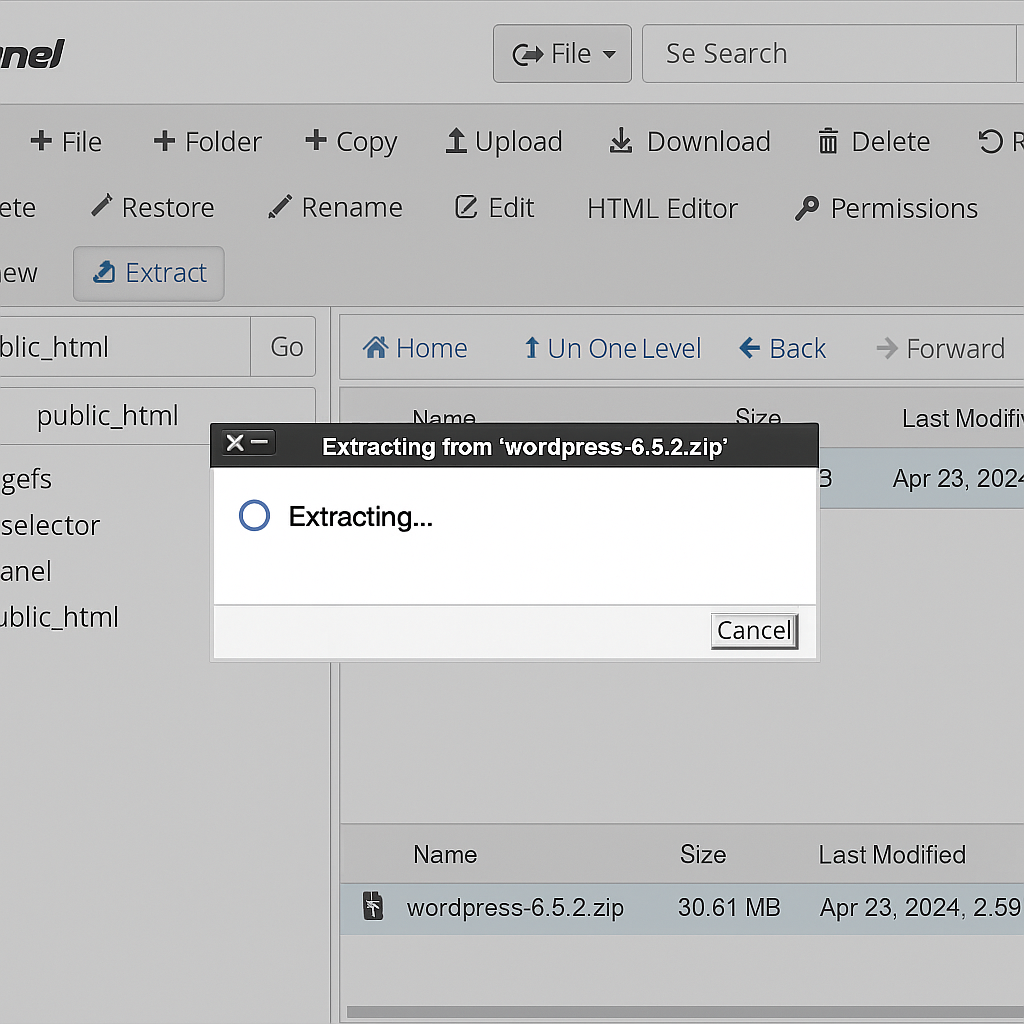Click the Extract button in toolbar
1024x1024 pixels.
point(149,274)
